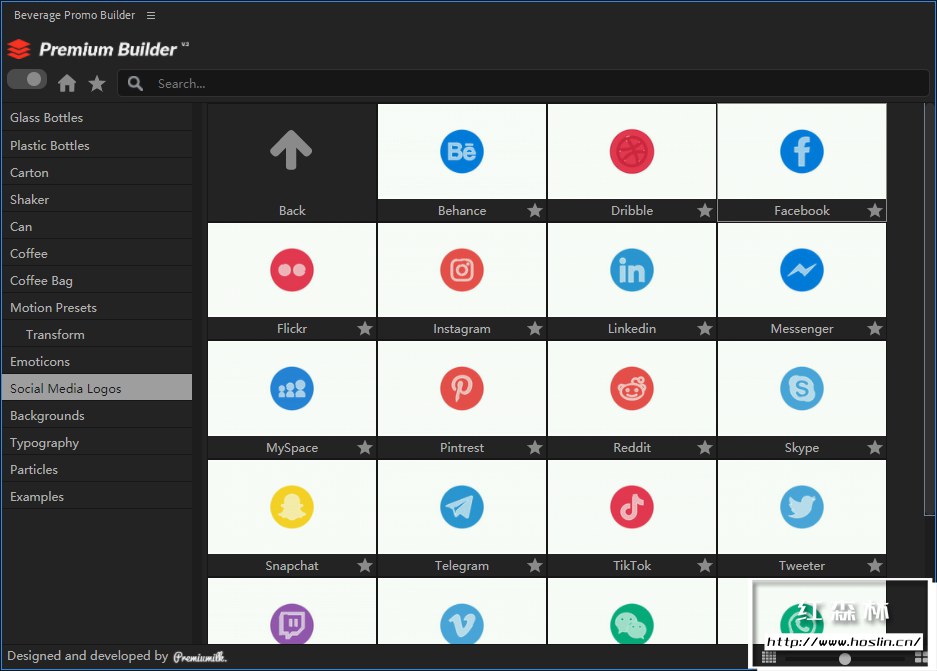Favorite Reddit with its star
This screenshot has height=671, width=937.
(705, 447)
